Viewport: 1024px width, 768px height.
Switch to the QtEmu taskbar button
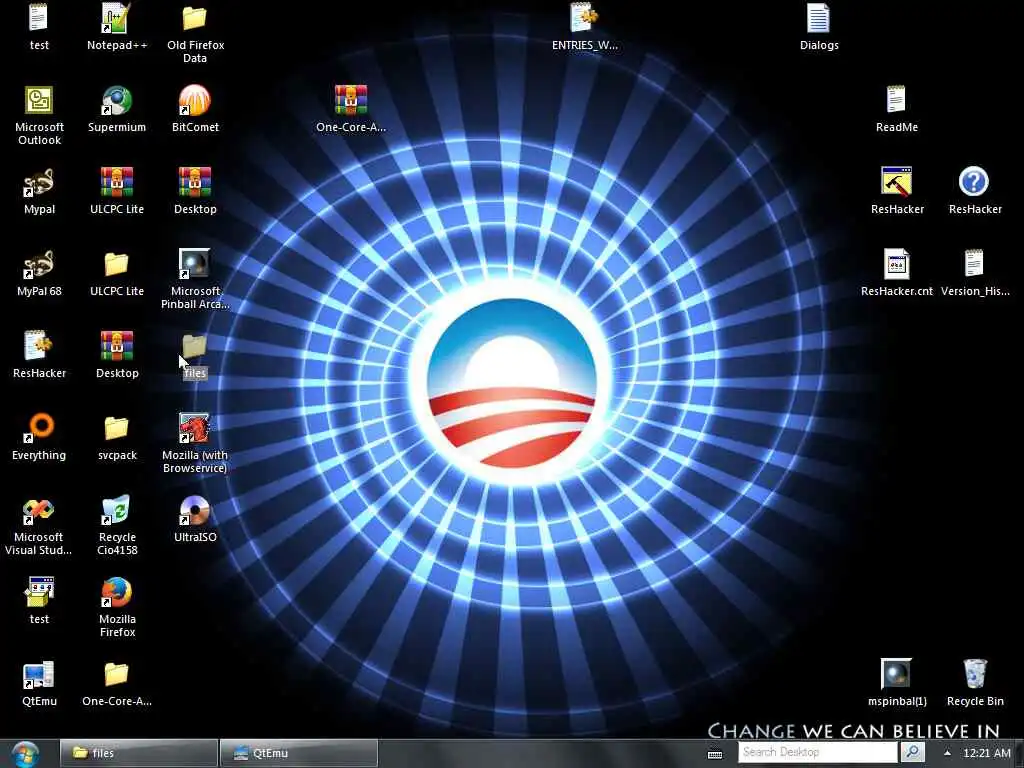(298, 753)
